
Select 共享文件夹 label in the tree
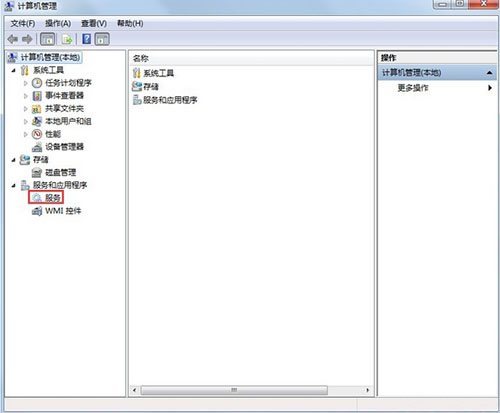(x=64, y=109)
